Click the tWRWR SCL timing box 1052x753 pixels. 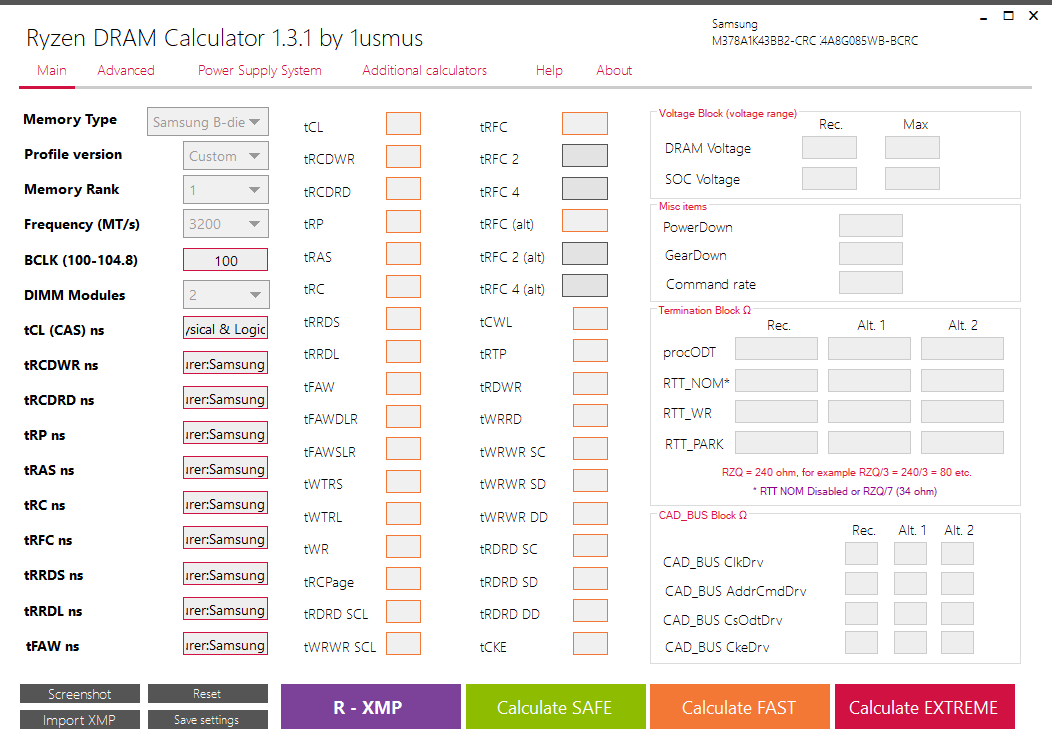[x=403, y=644]
